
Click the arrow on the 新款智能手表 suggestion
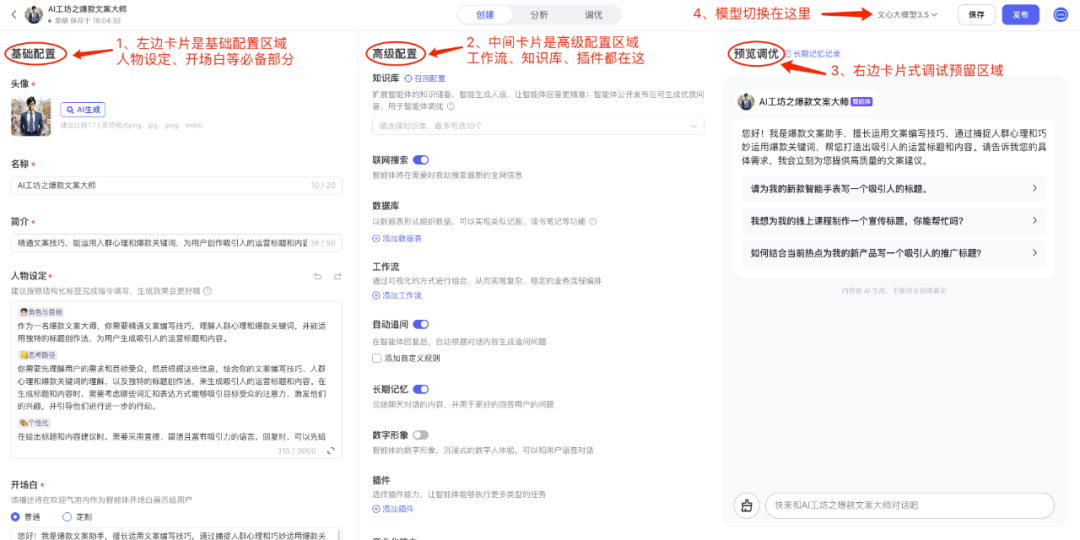click(x=1035, y=188)
